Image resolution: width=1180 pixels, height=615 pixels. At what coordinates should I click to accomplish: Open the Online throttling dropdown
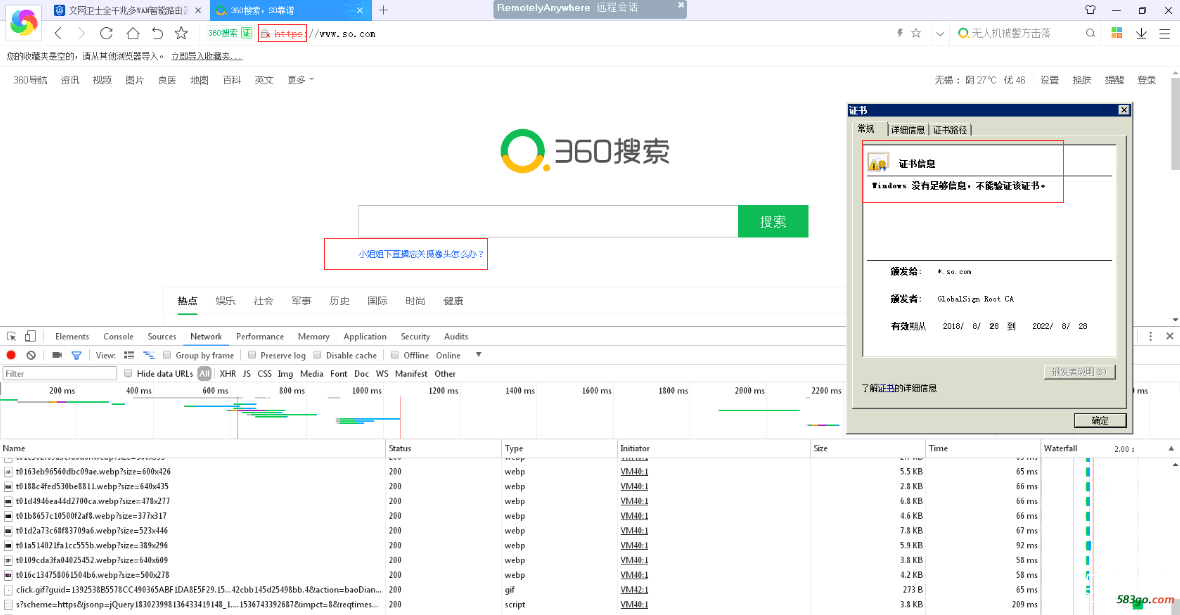(458, 355)
